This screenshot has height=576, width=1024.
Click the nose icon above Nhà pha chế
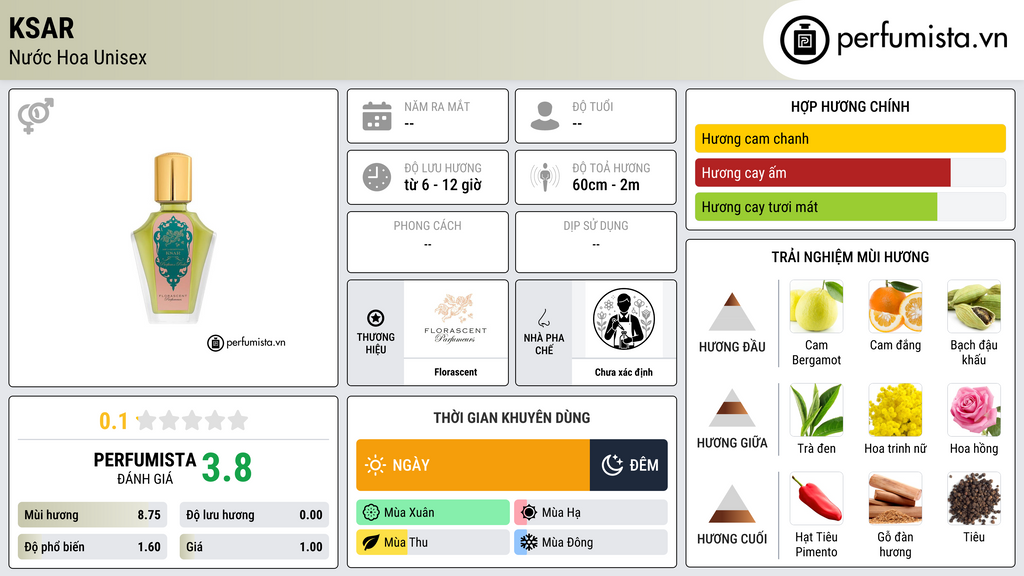point(543,318)
